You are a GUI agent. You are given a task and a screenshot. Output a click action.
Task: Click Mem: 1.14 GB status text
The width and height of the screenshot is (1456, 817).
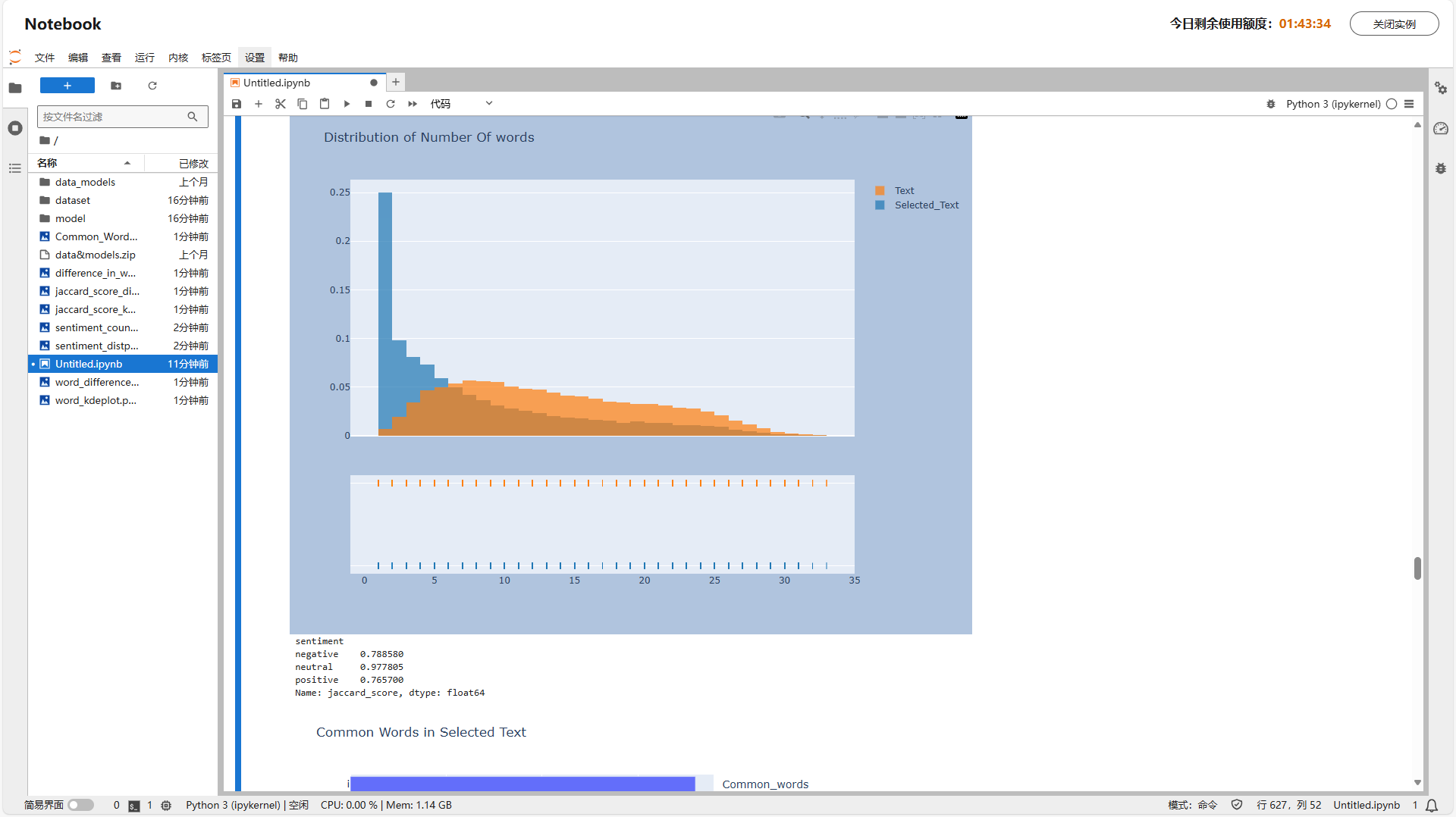pos(419,805)
